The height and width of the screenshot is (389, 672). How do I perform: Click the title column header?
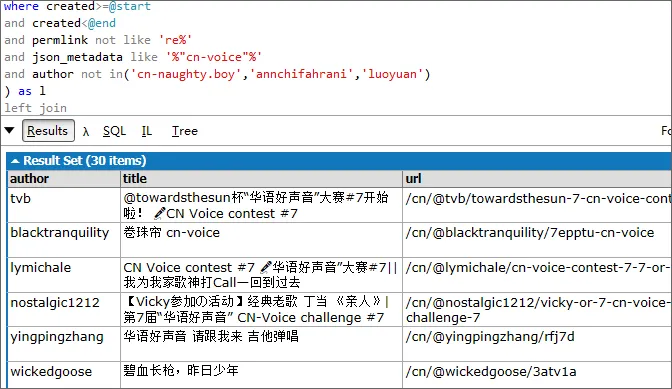261,179
